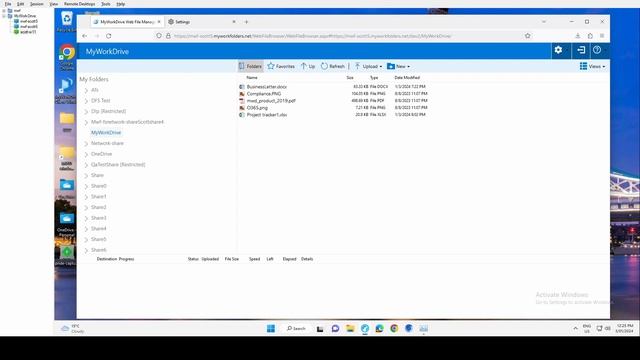The width and height of the screenshot is (640, 360).
Task: Open File Explorer from the taskbar
Action: [350, 329]
